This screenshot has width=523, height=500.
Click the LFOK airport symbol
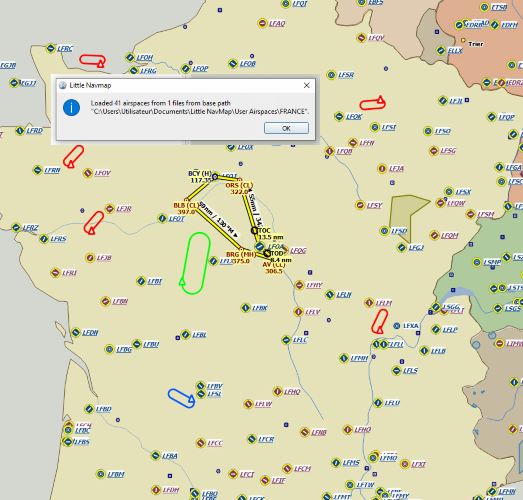tap(339, 117)
